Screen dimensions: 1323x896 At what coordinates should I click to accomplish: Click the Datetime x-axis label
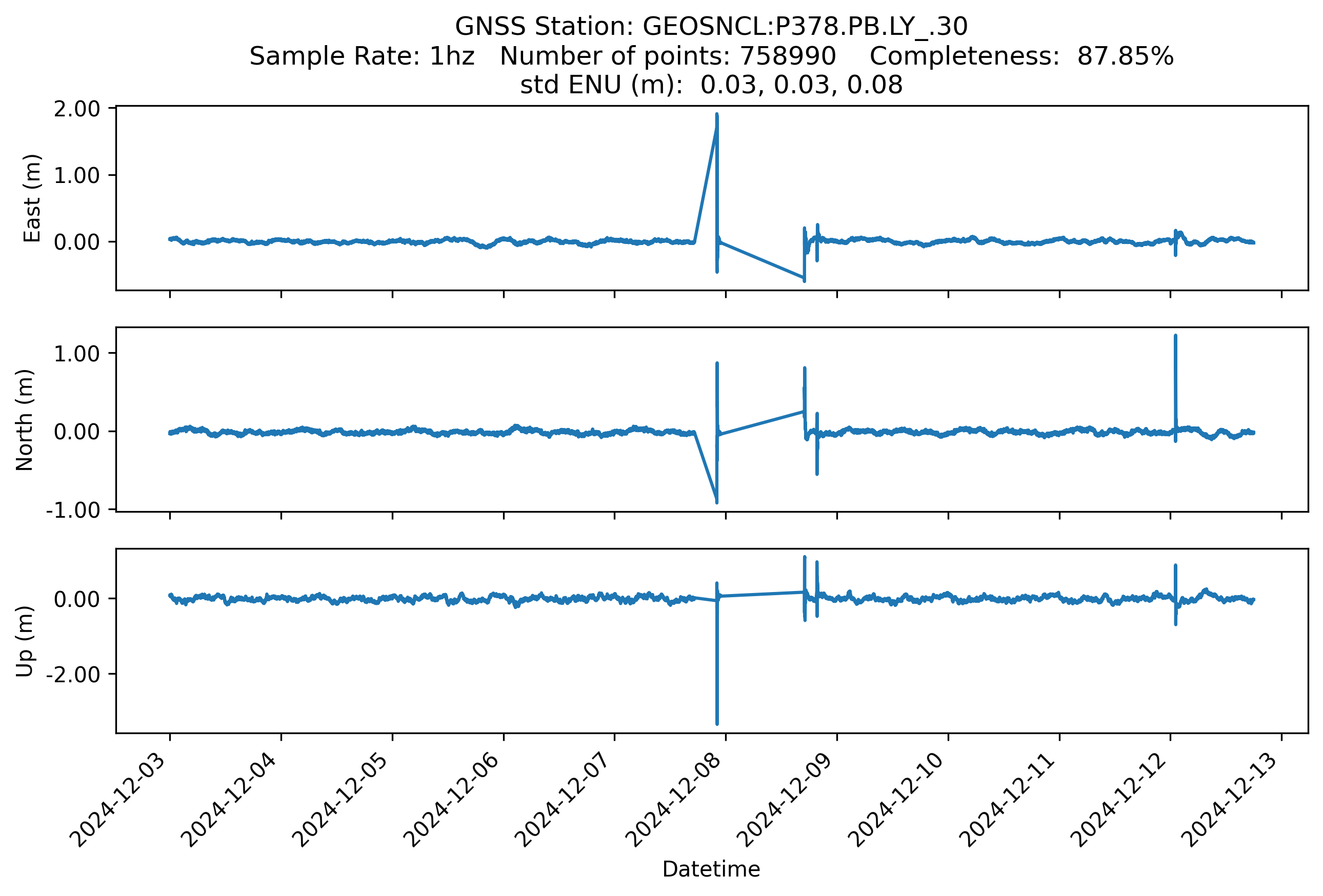click(x=711, y=869)
